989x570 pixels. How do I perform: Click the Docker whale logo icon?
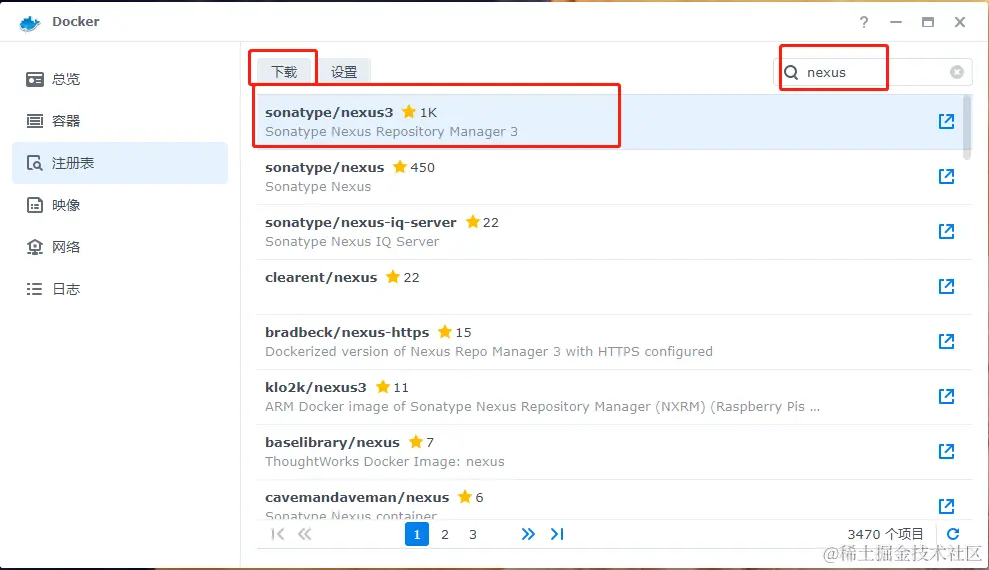tap(30, 23)
